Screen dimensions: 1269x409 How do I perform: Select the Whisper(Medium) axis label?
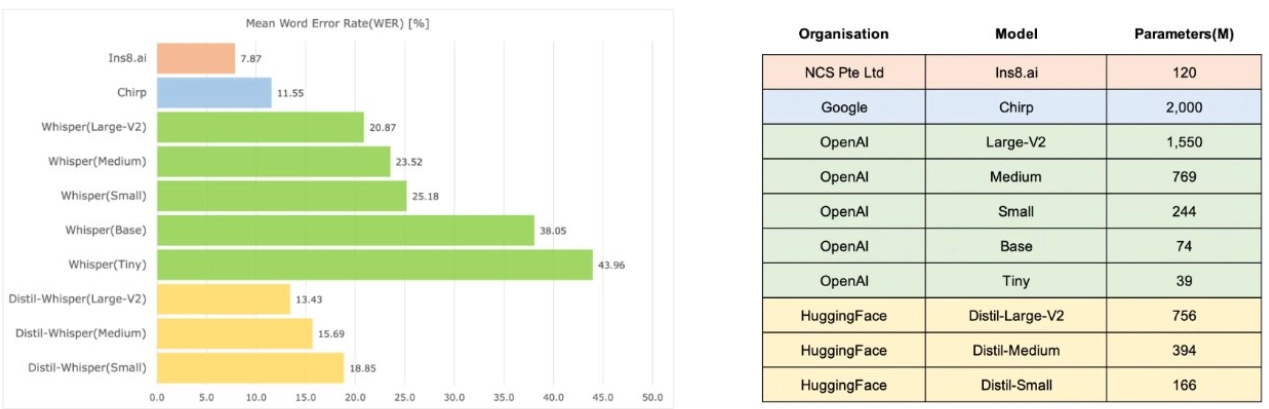coord(98,161)
